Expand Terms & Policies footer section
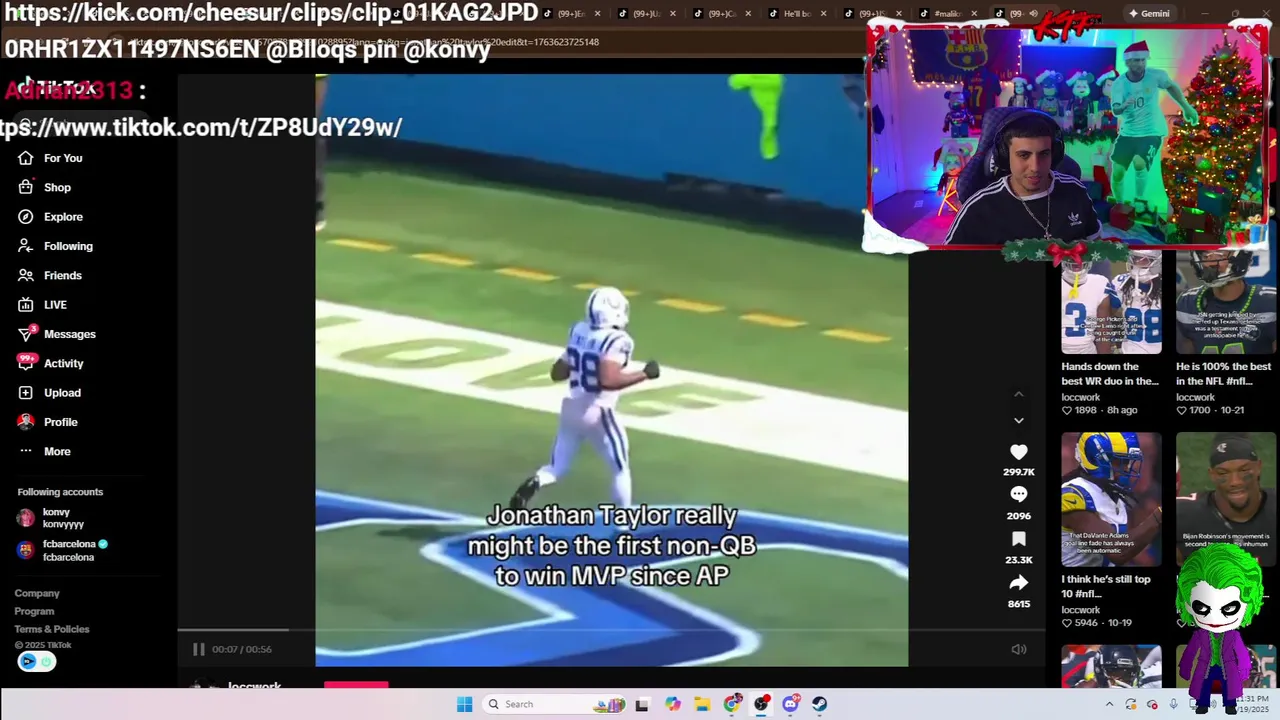The width and height of the screenshot is (1280, 720). tap(52, 629)
